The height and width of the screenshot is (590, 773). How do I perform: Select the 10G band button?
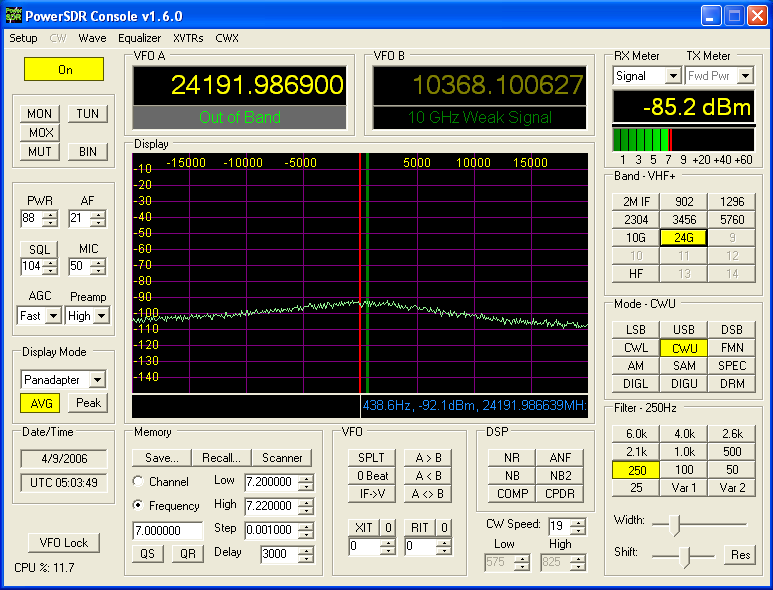[635, 238]
